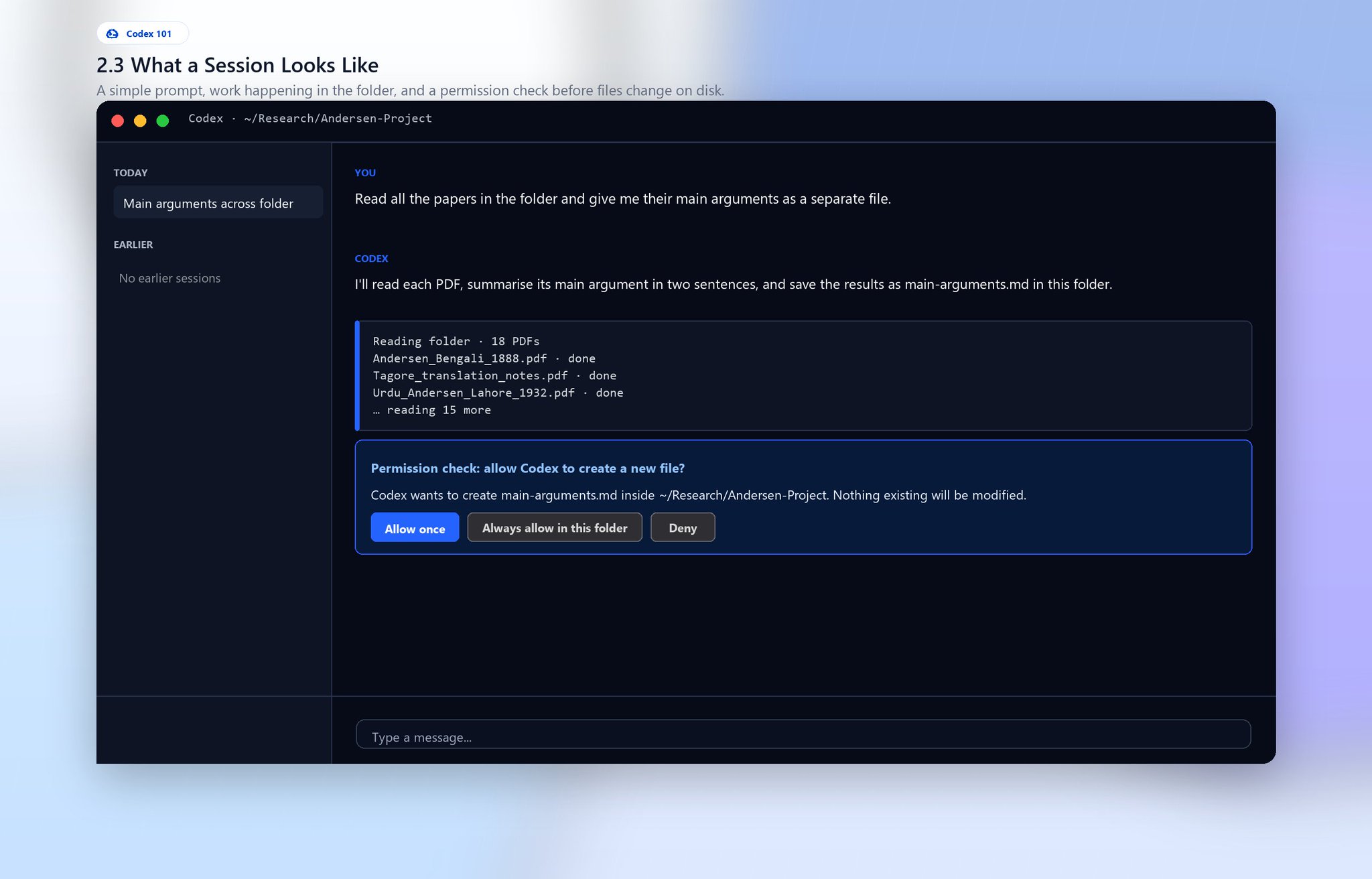Click the subtitle beginning 'A simple prompt'

(x=410, y=90)
